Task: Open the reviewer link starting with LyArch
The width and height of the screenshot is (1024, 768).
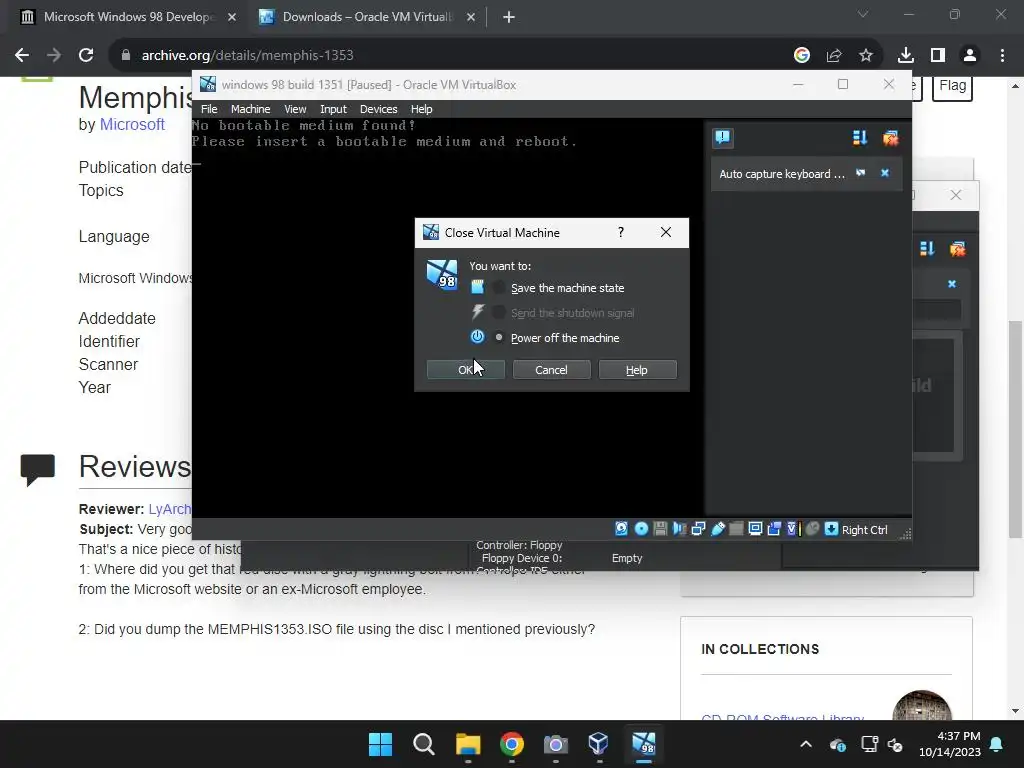Action: click(x=170, y=509)
